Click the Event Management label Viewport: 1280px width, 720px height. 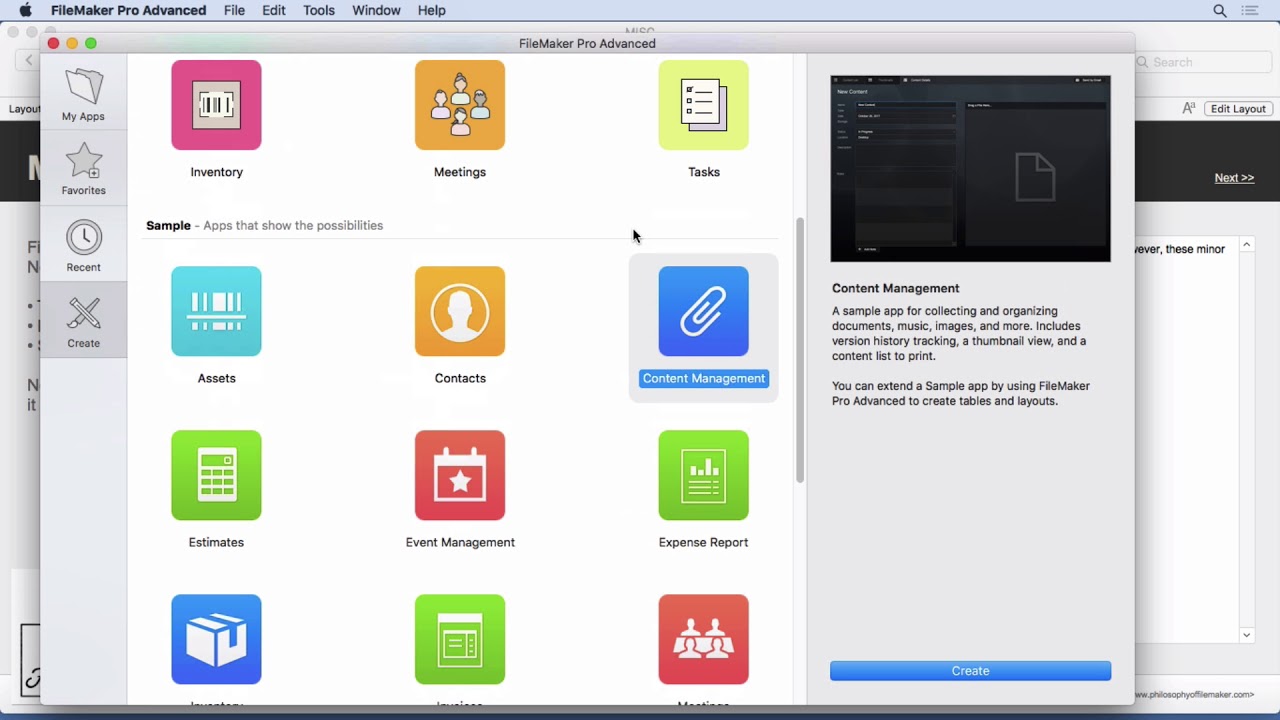click(x=460, y=542)
